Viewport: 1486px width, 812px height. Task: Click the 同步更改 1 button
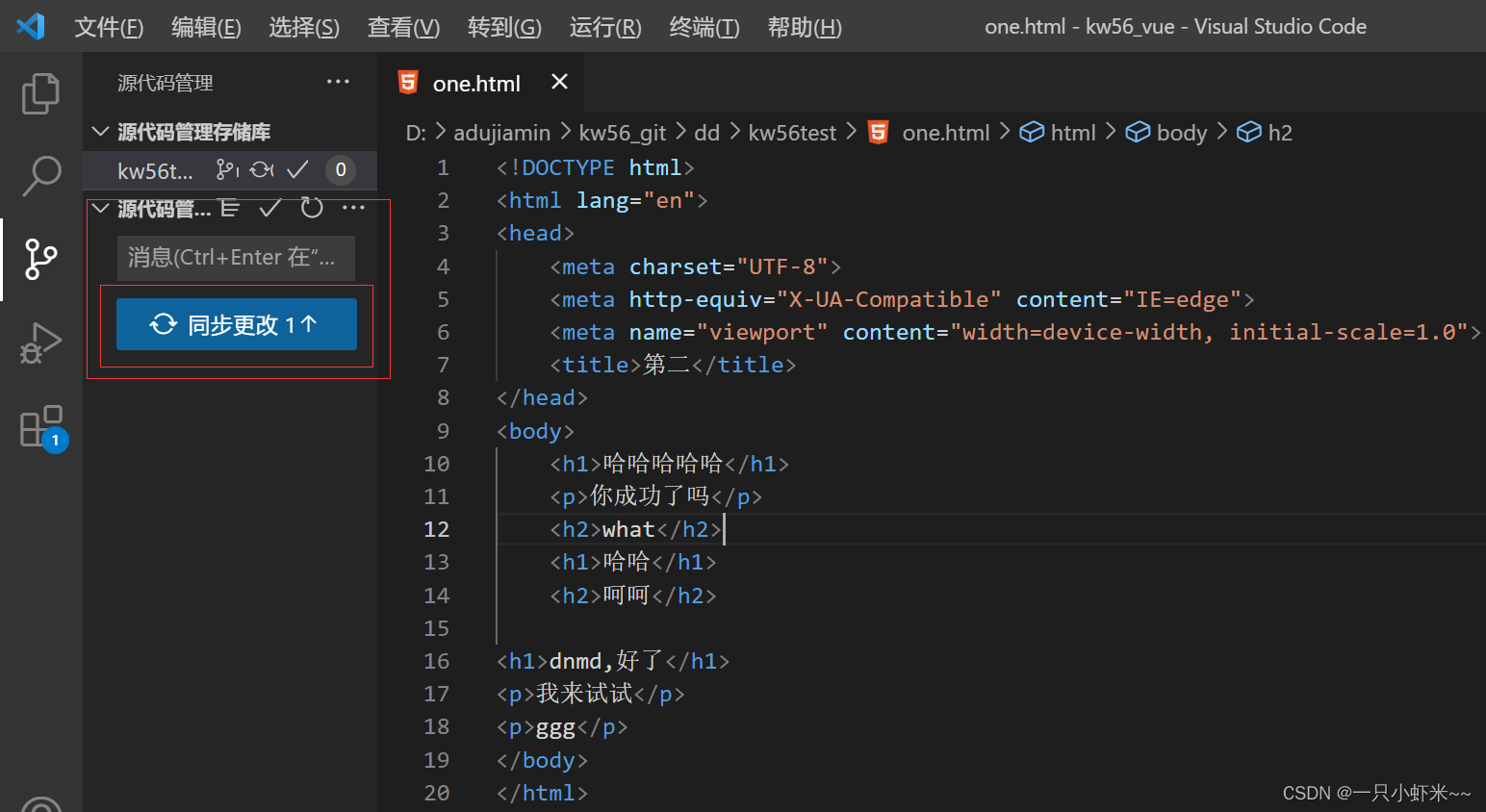coord(236,323)
